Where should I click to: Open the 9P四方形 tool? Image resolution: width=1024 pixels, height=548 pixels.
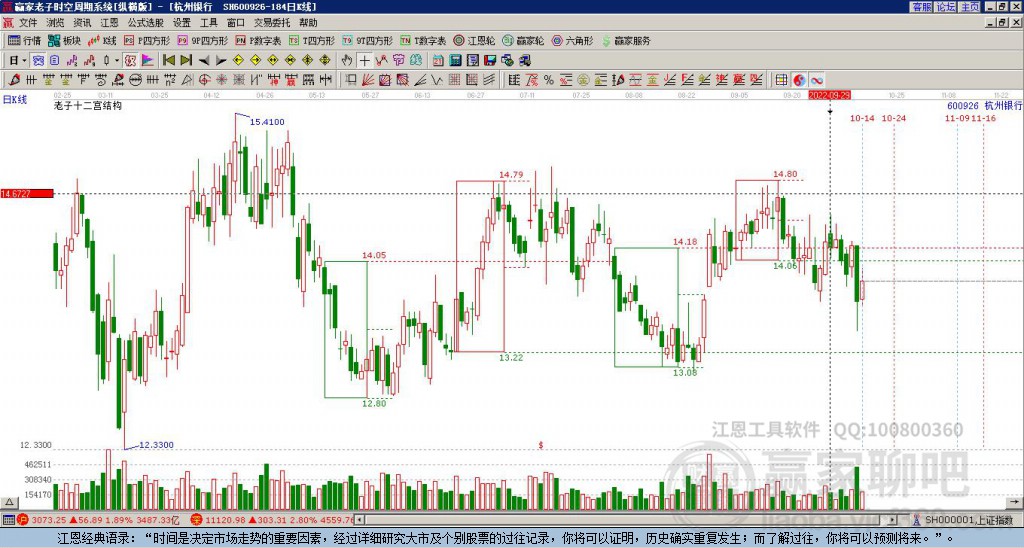pyautogui.click(x=202, y=40)
